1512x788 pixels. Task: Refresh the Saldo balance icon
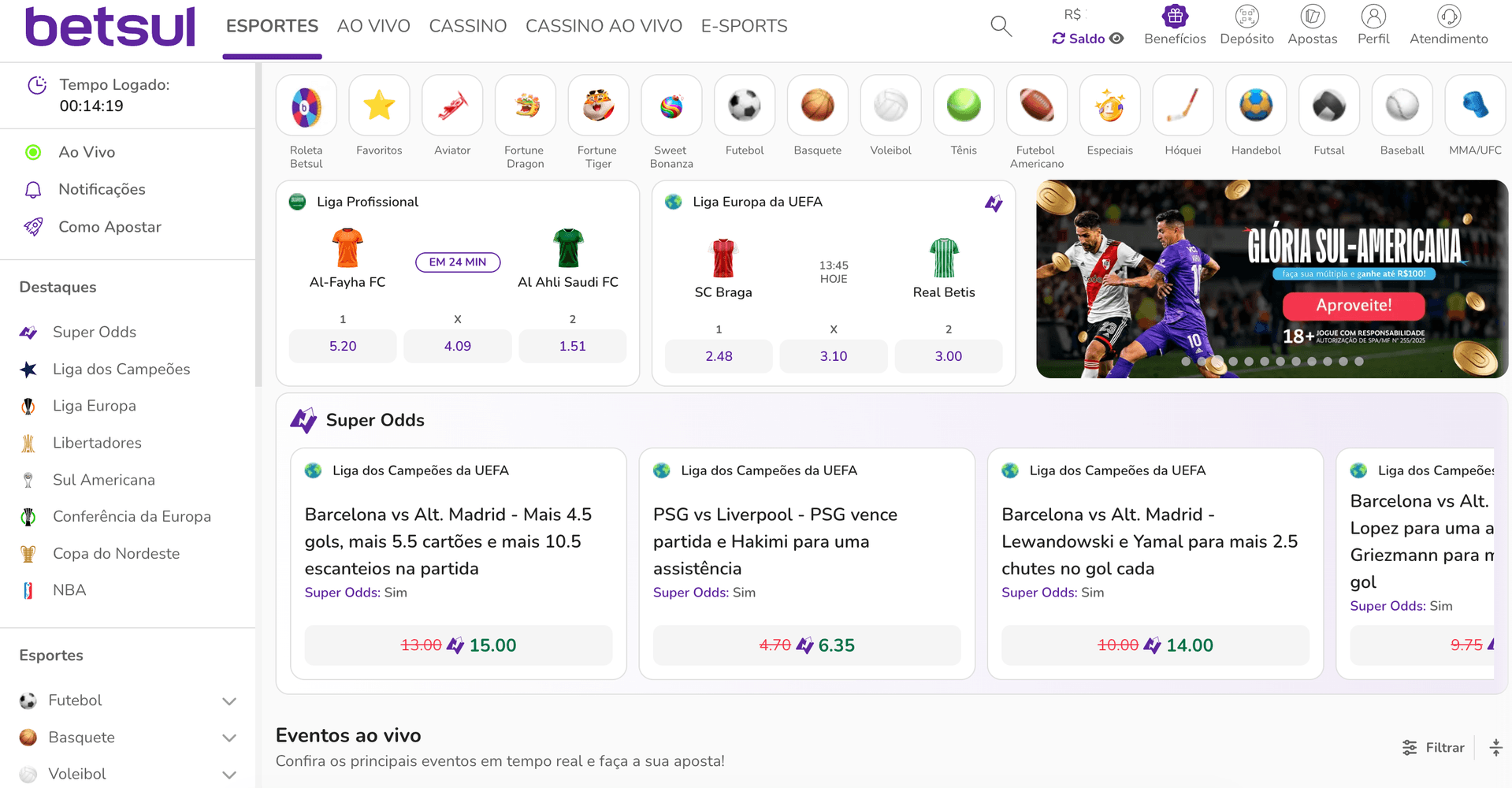[x=1059, y=39]
